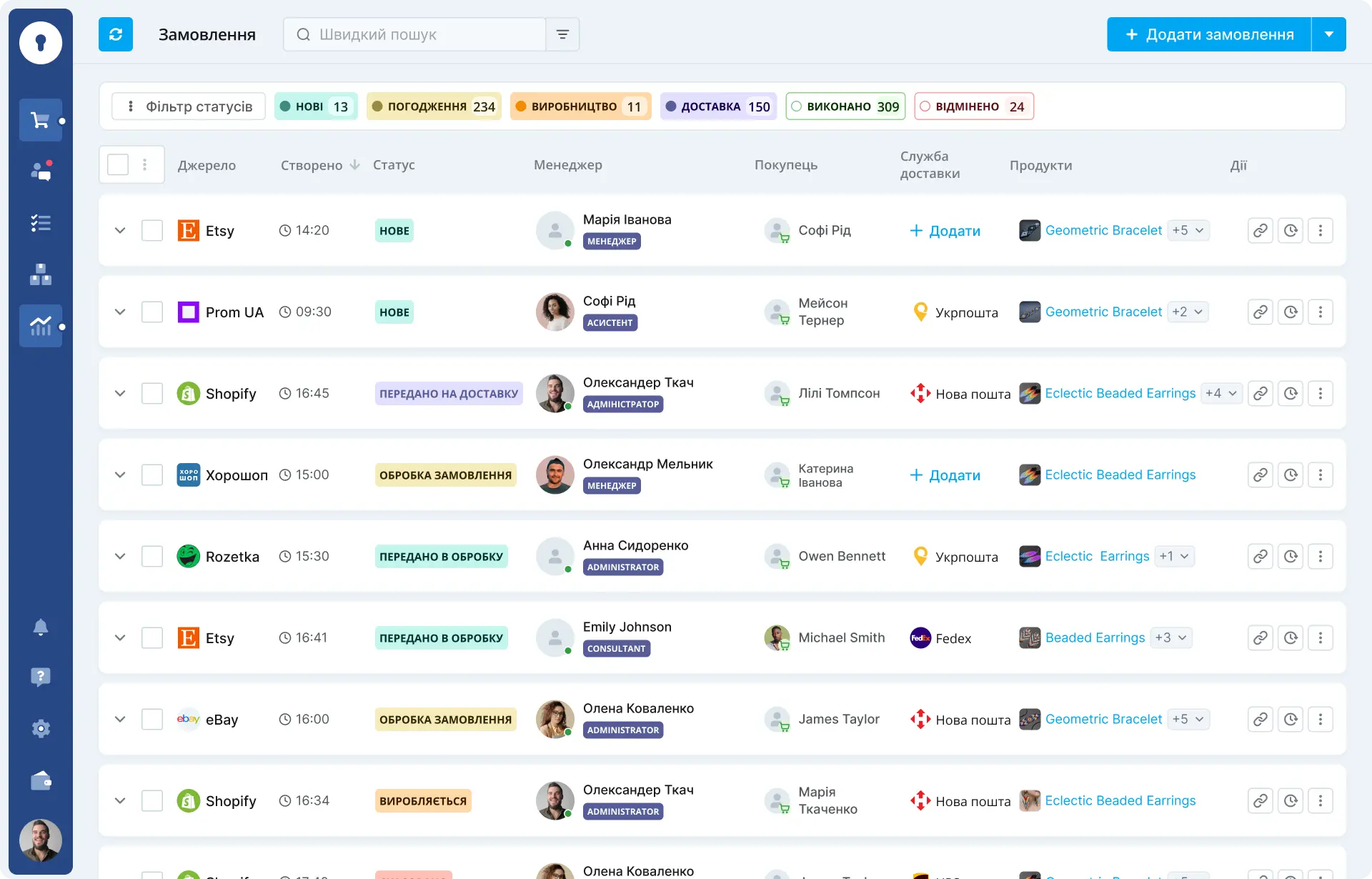Viewport: 1372px width, 879px height.
Task: Open the Geometric Bracelet product link
Action: 1103,230
